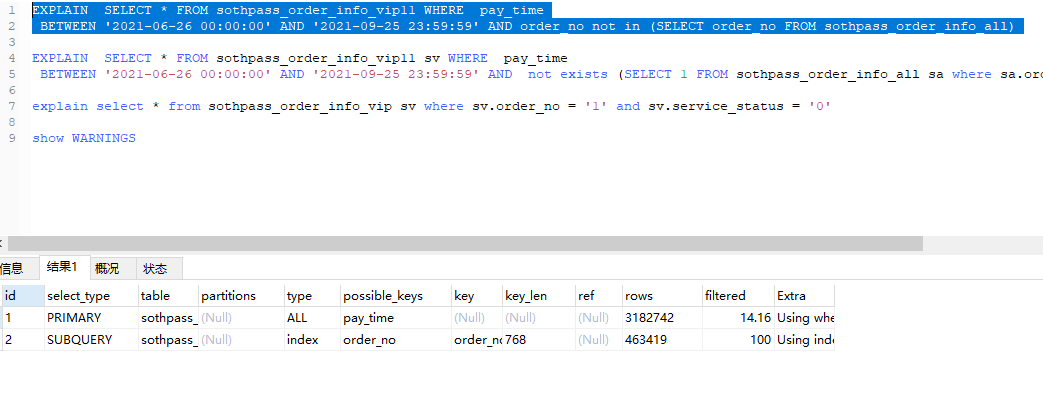Image resolution: width=1043 pixels, height=414 pixels.
Task: Click the 14.16 filtered cell
Action: [738, 317]
